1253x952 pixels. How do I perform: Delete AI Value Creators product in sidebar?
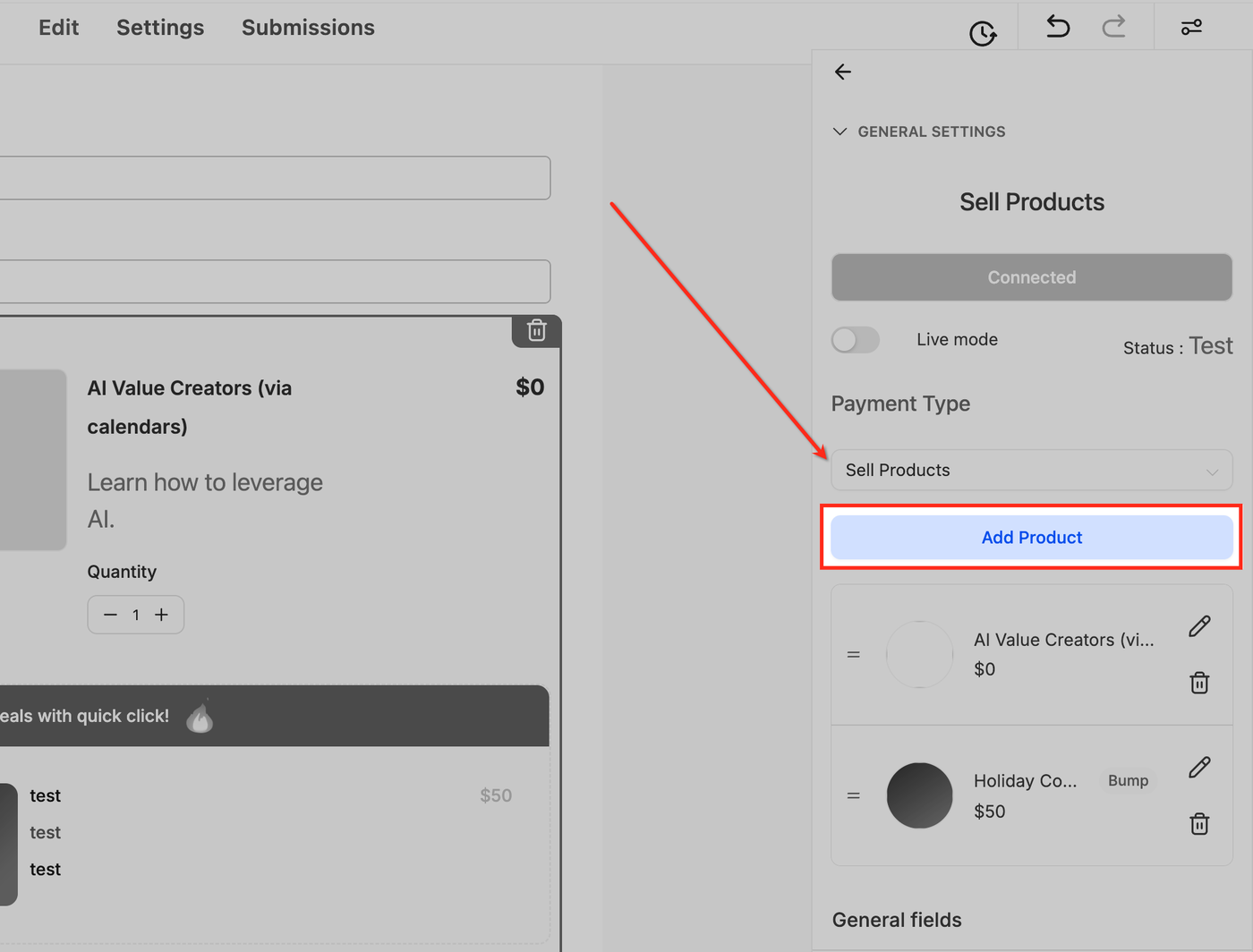(1199, 683)
